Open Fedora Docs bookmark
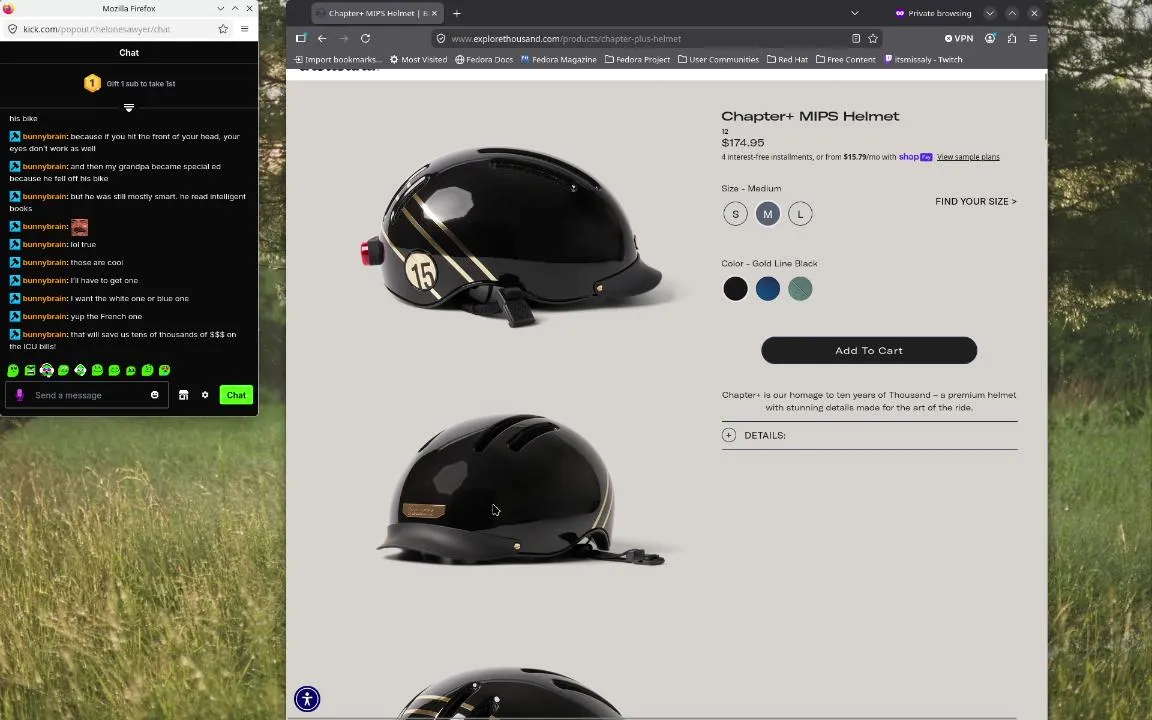Screen dimensions: 1152x720 (x=484, y=60)
